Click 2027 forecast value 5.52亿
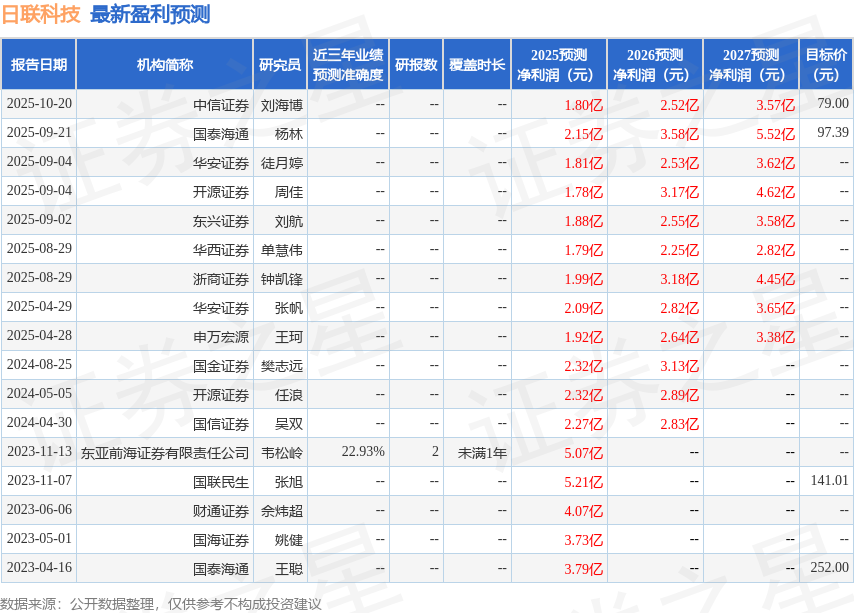The image size is (854, 613). [776, 134]
